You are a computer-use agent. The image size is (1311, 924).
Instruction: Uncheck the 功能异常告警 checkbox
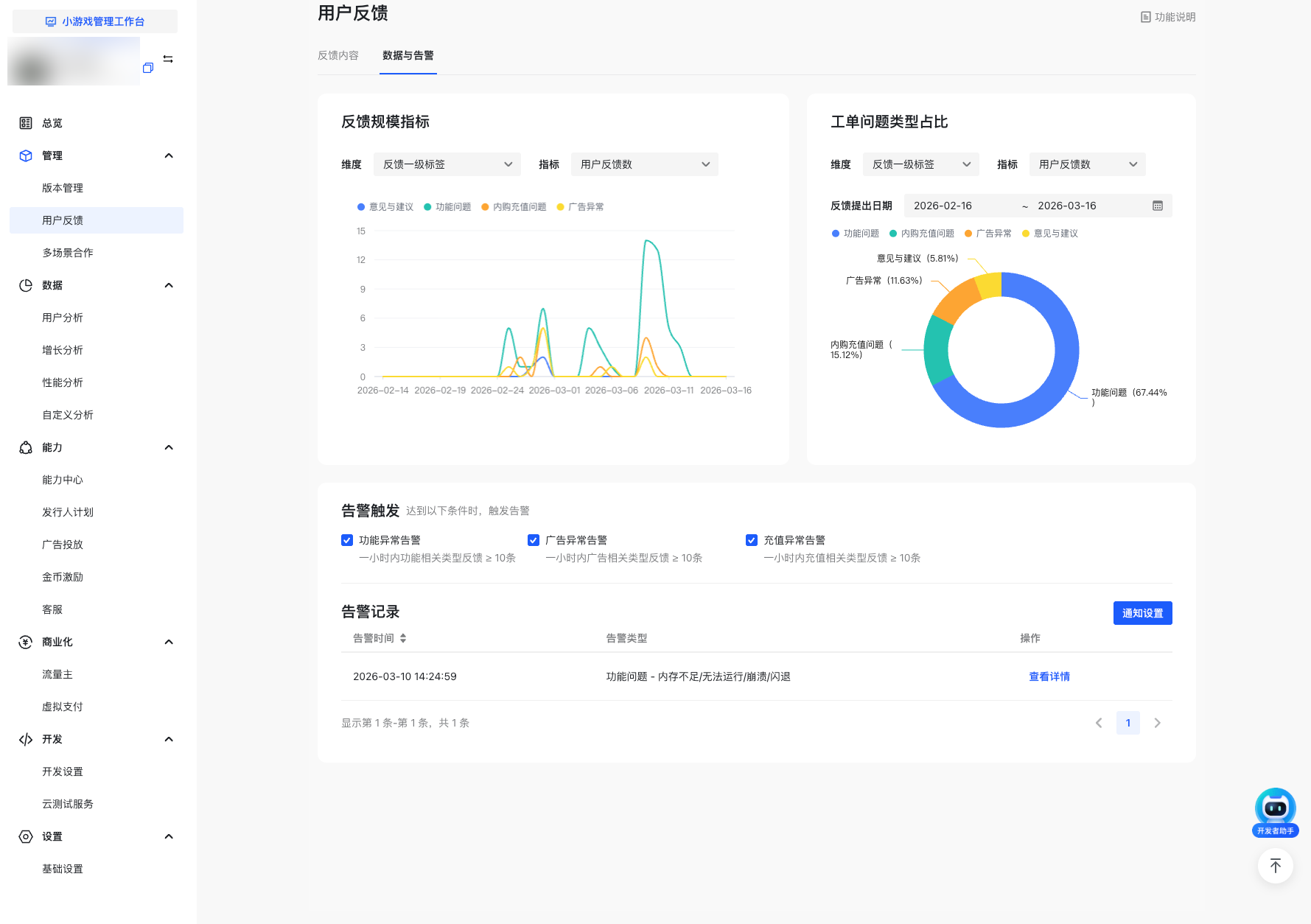pos(347,540)
